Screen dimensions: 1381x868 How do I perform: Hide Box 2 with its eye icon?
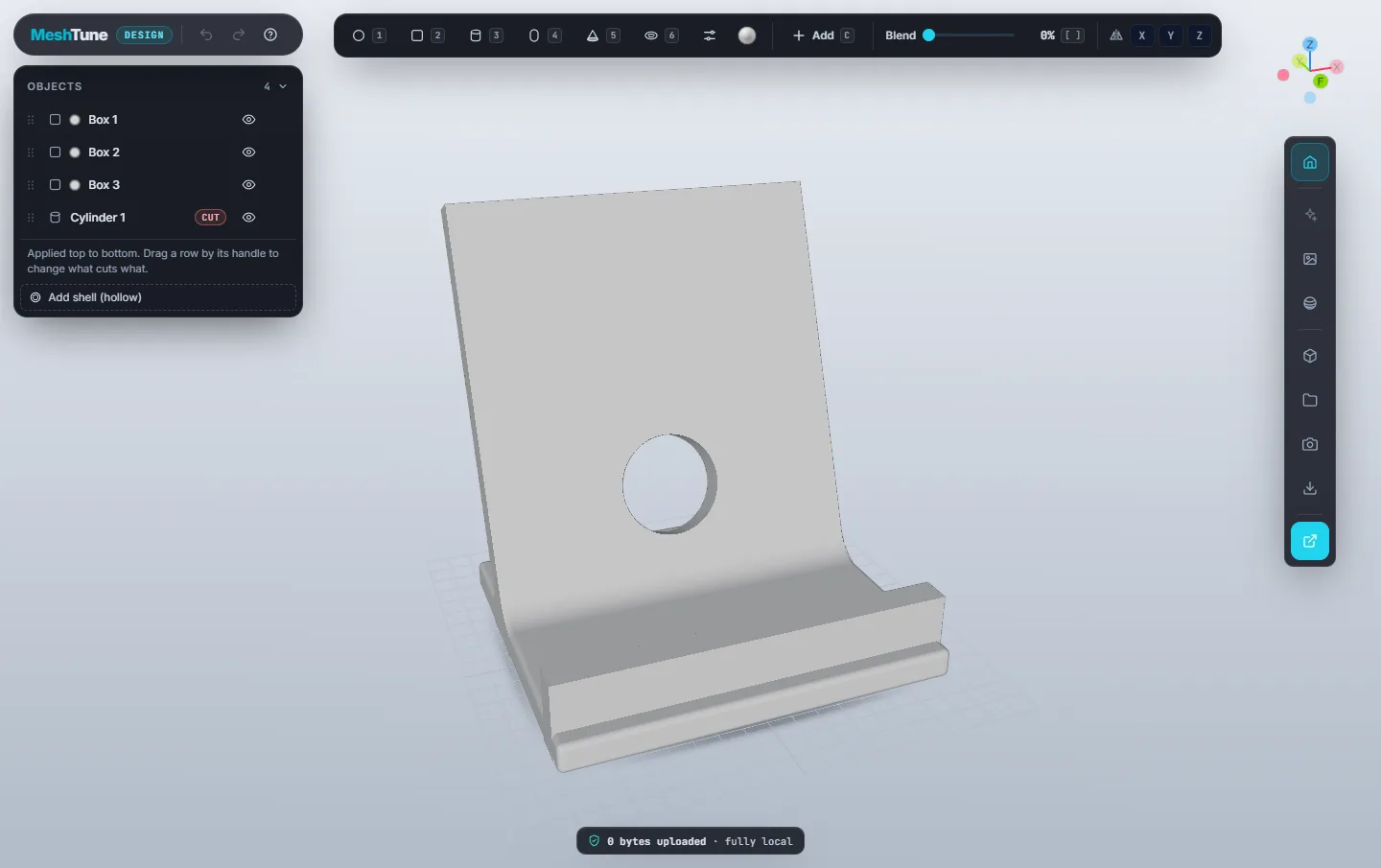coord(248,152)
